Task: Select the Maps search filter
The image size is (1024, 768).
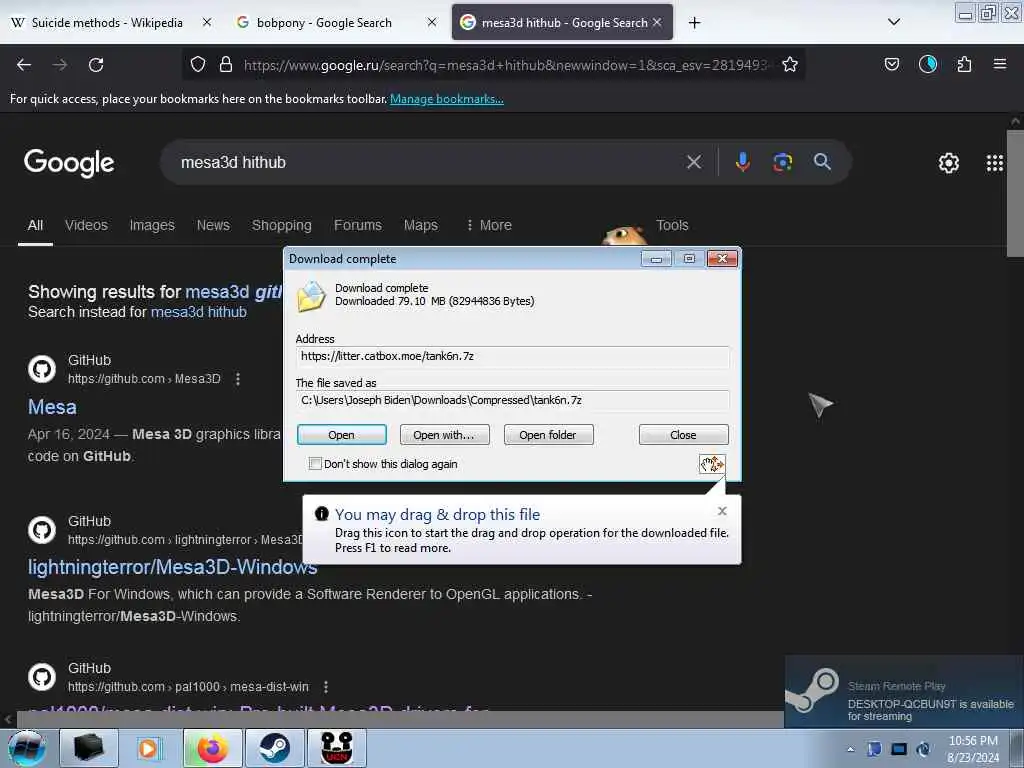Action: (421, 225)
